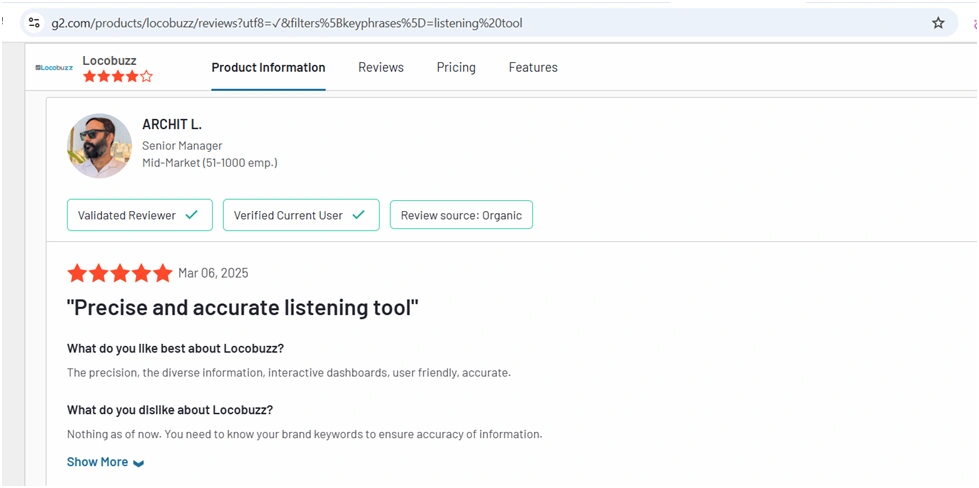The image size is (979, 488).
Task: Open the review title "Precise and accurate listening tool"
Action: 242,308
